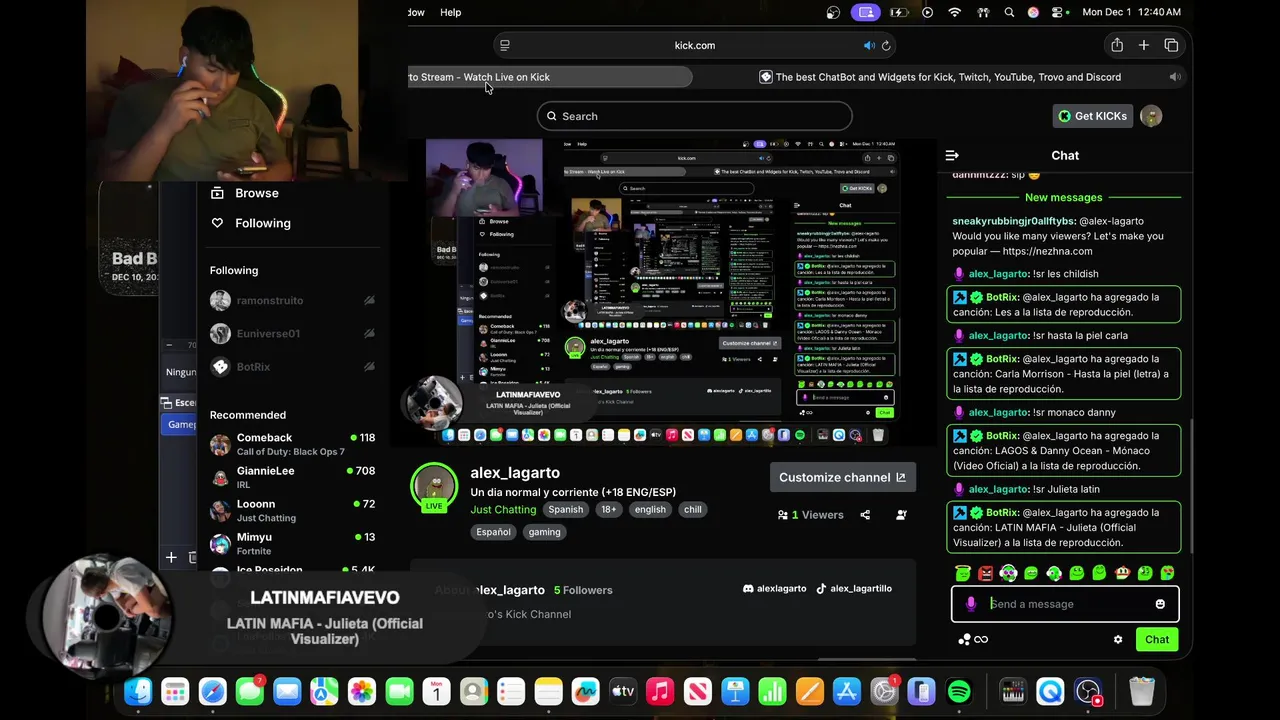Focus the Kick Search field
This screenshot has height=720, width=1280.
(695, 116)
